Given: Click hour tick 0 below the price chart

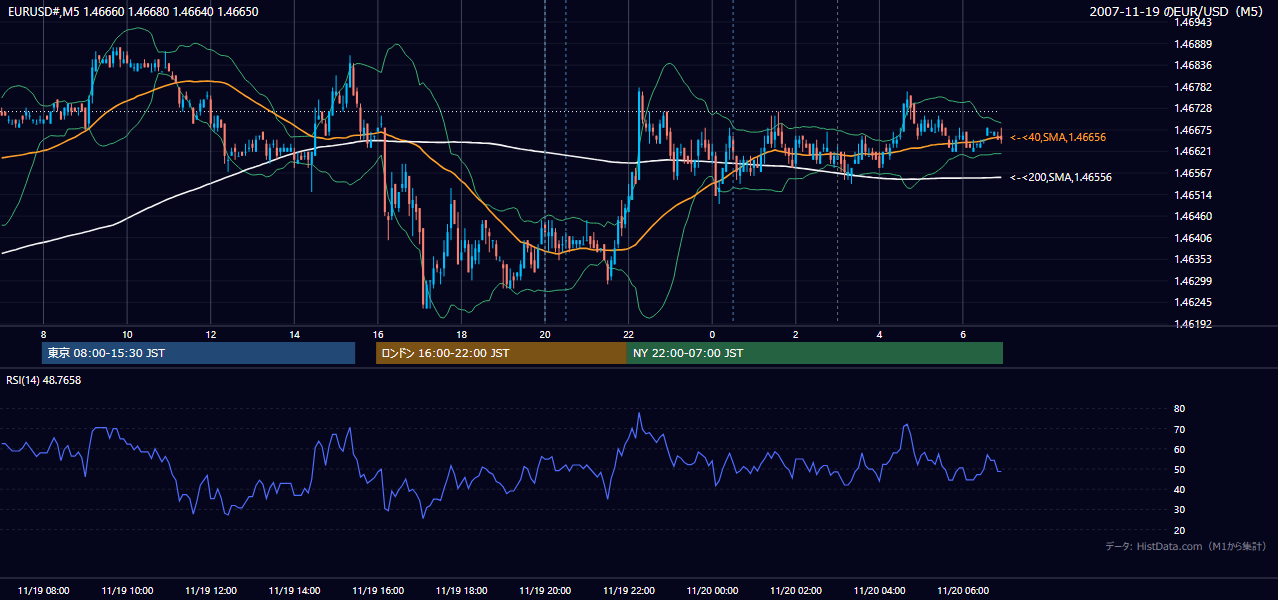Looking at the screenshot, I should [x=712, y=334].
